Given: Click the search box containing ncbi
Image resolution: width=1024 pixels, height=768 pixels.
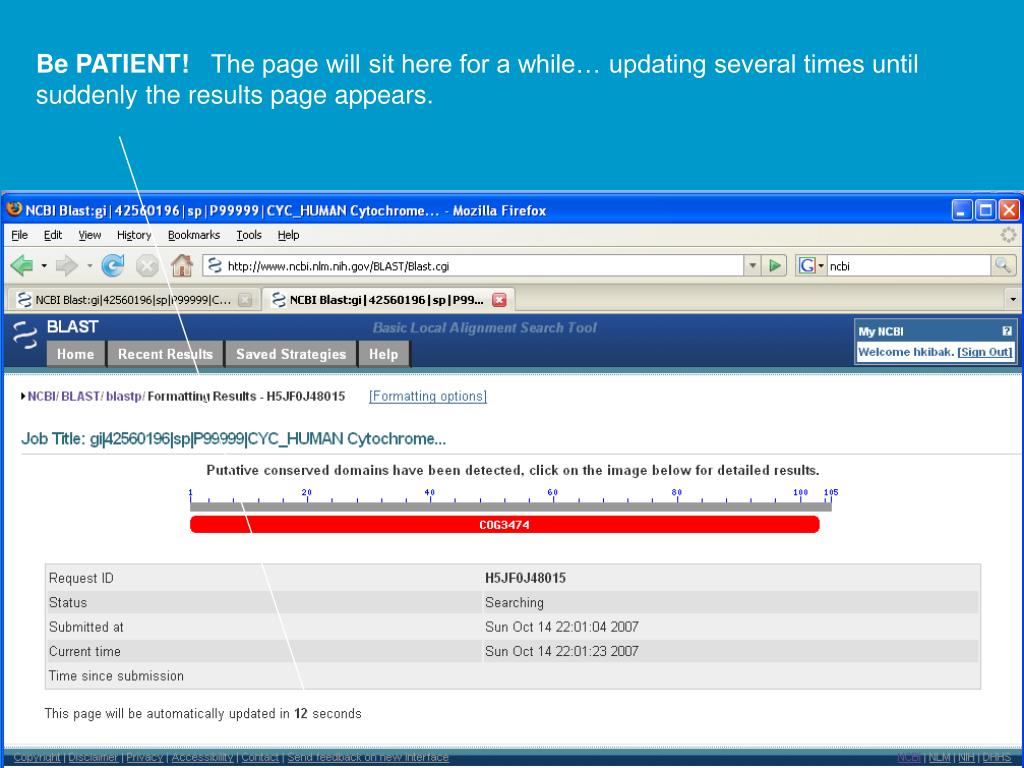Looking at the screenshot, I should tap(909, 266).
